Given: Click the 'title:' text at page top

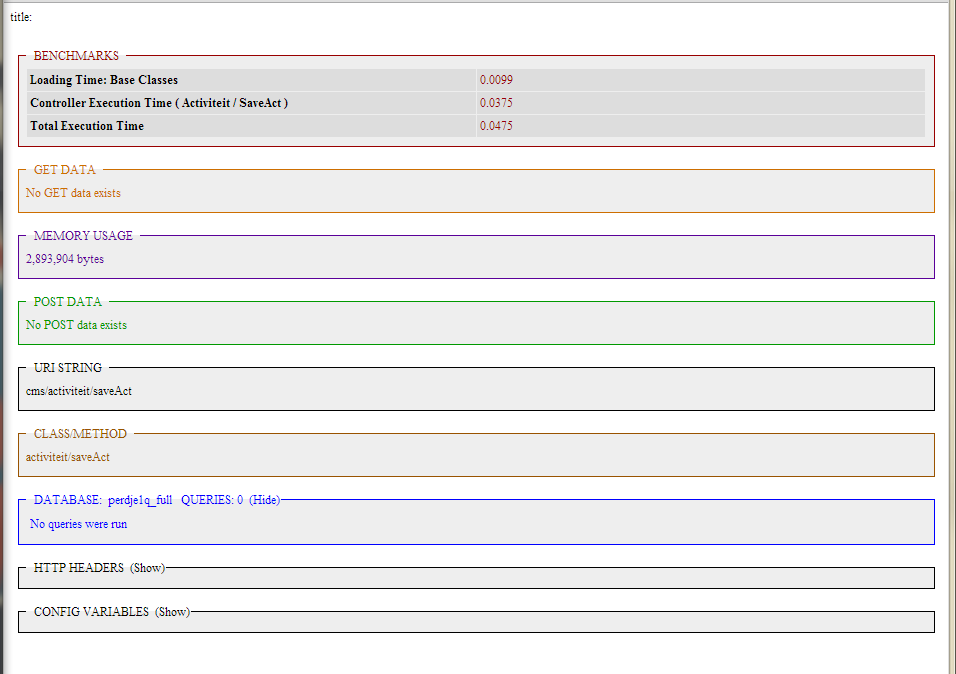Looking at the screenshot, I should pyautogui.click(x=21, y=17).
